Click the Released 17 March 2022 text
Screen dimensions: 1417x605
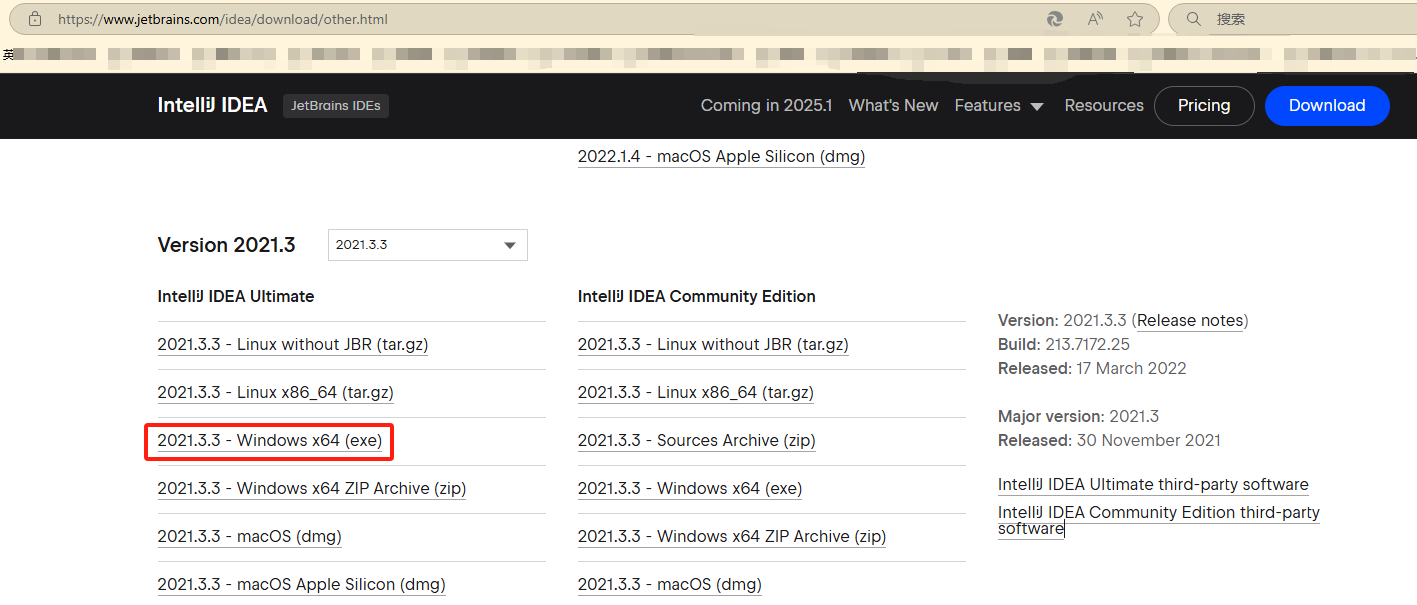[x=1092, y=369]
